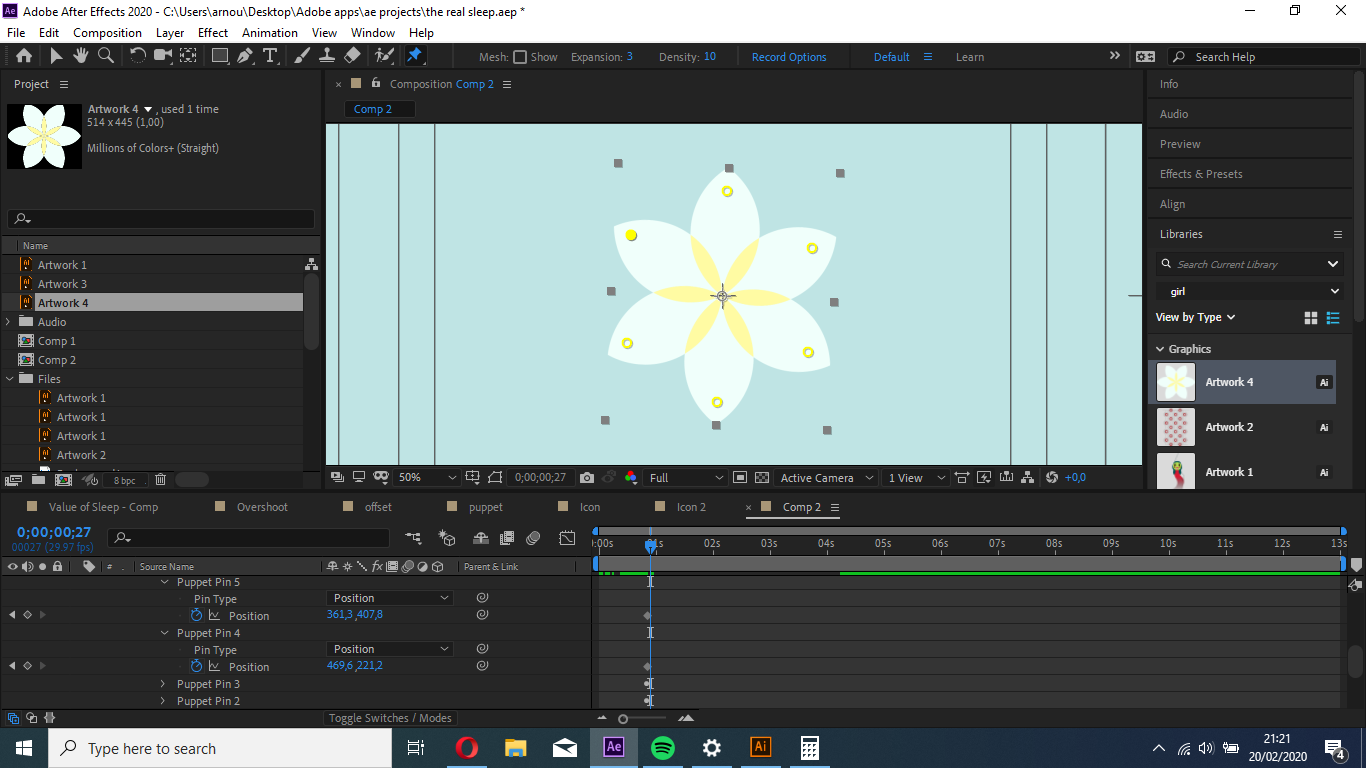Stopwatch-toggle keyframes on Puppet Pin 4 Position

tap(196, 666)
